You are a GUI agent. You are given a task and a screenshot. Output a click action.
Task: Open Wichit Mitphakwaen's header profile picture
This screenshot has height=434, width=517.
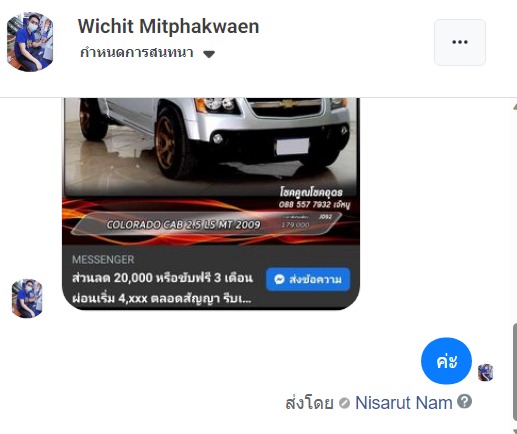tap(30, 42)
